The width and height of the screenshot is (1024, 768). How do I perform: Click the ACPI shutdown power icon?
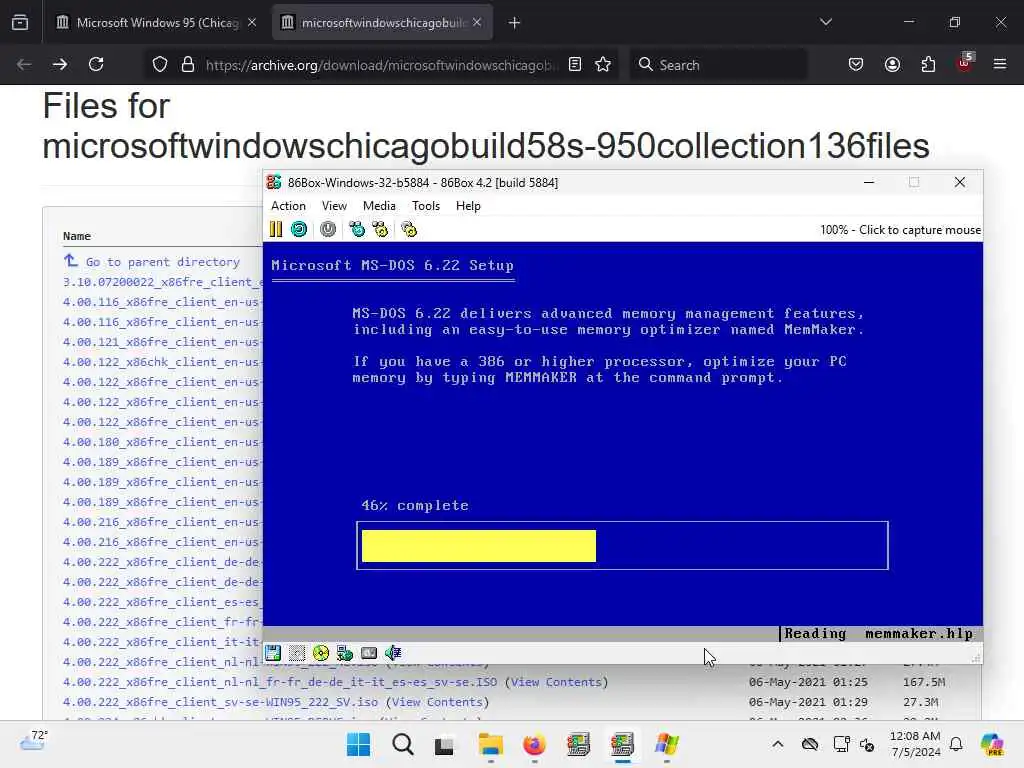point(328,229)
